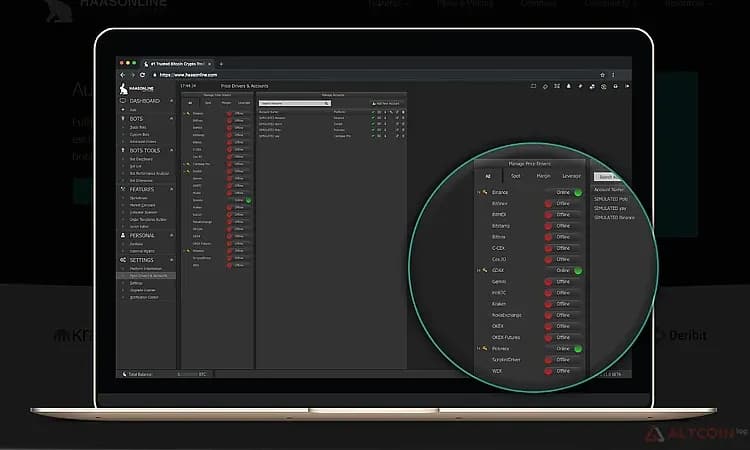This screenshot has height=450, width=750.
Task: Click the lock icon in the address bar
Action: (154, 75)
